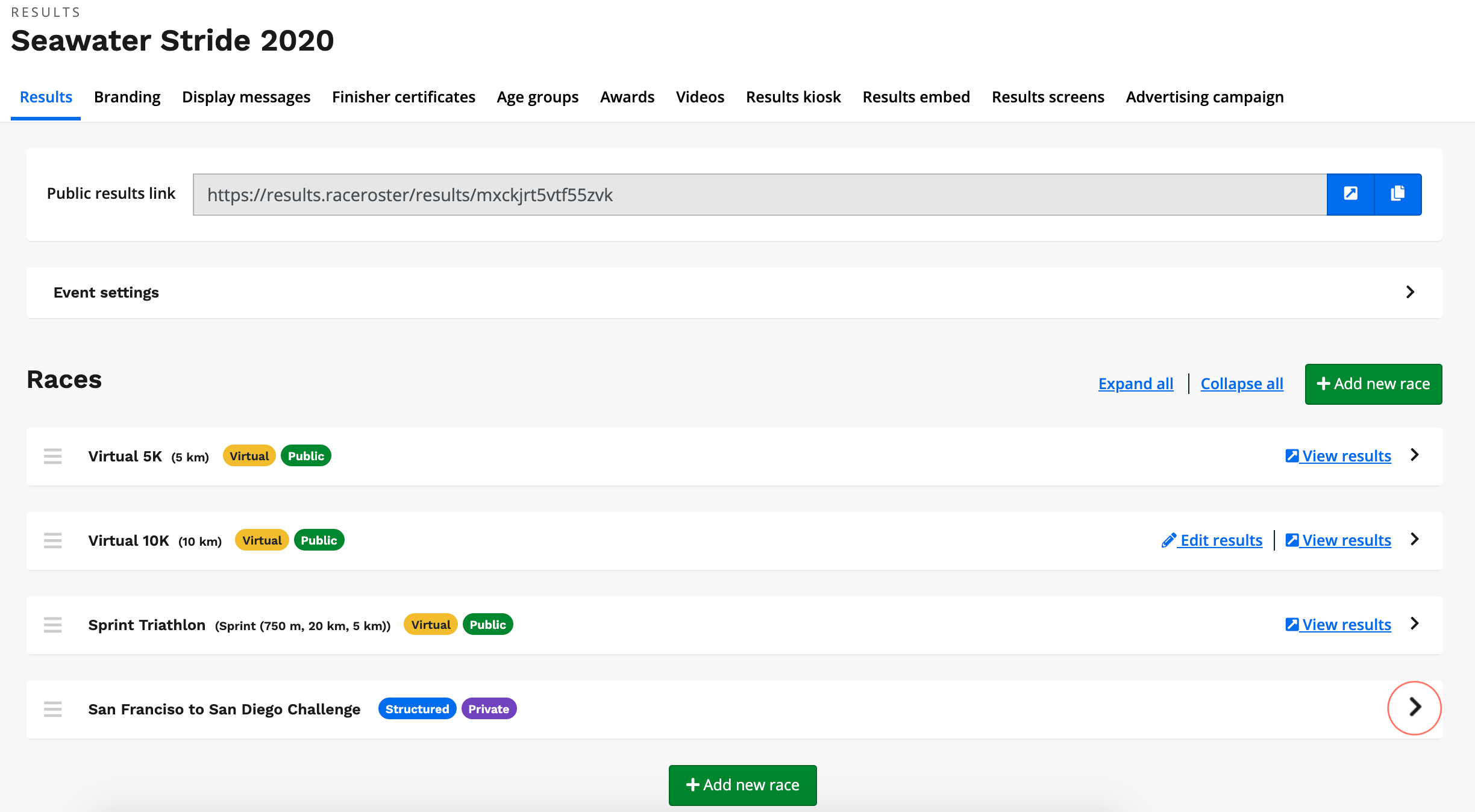This screenshot has height=812, width=1475.
Task: Switch to the Branding tab
Action: (127, 97)
